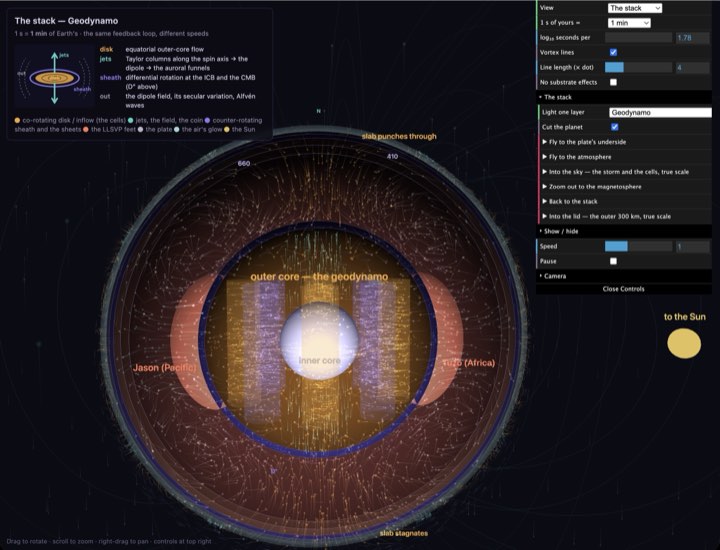Screen dimensions: 720x550
Task: Click Fly to the atmosphere
Action: pos(624,157)
